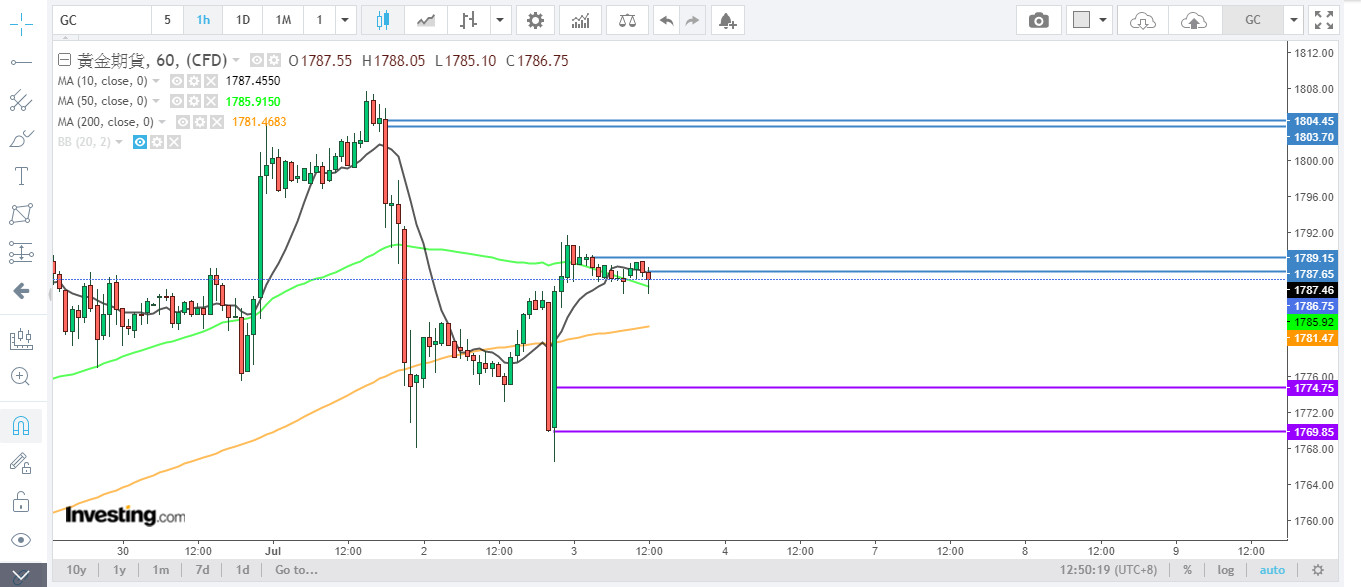Viewport: 1361px width, 587px height.
Task: Open the measure ruler tool
Action: (20, 339)
